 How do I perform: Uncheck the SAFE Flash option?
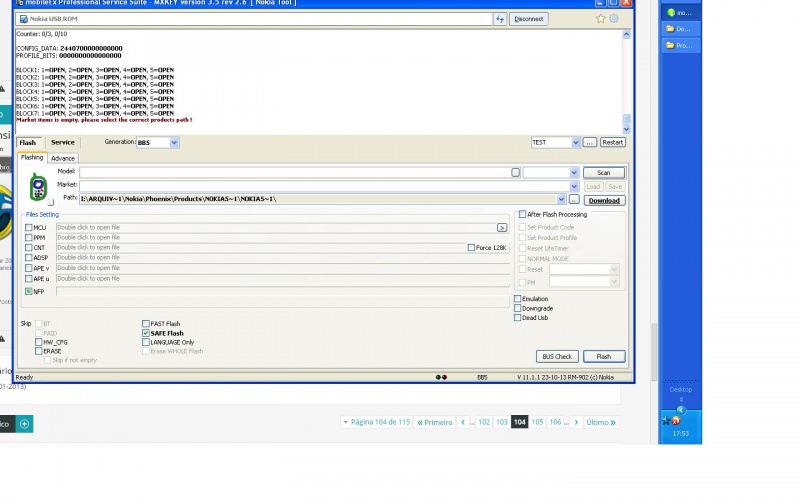tap(146, 333)
